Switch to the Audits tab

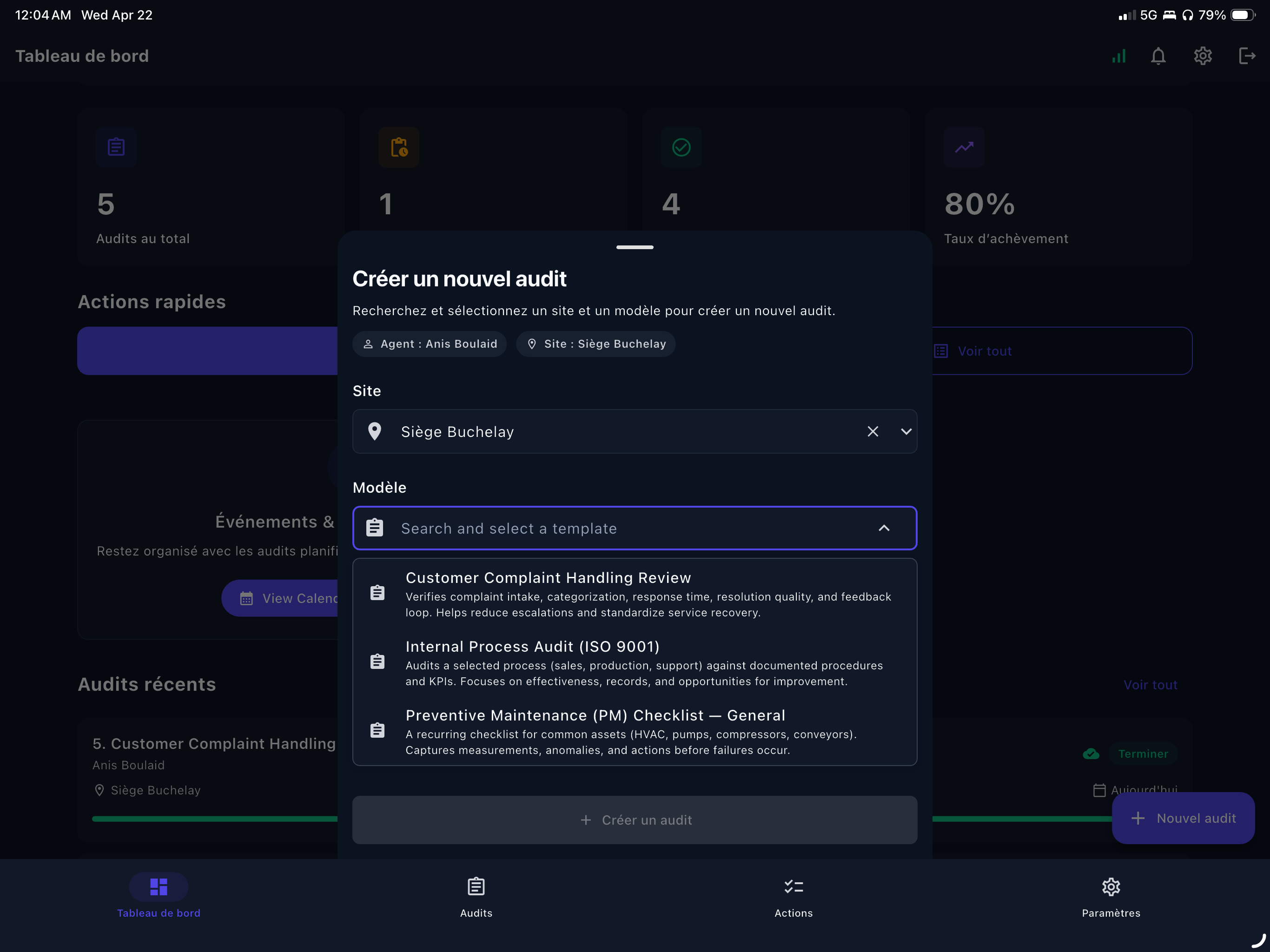[476, 896]
